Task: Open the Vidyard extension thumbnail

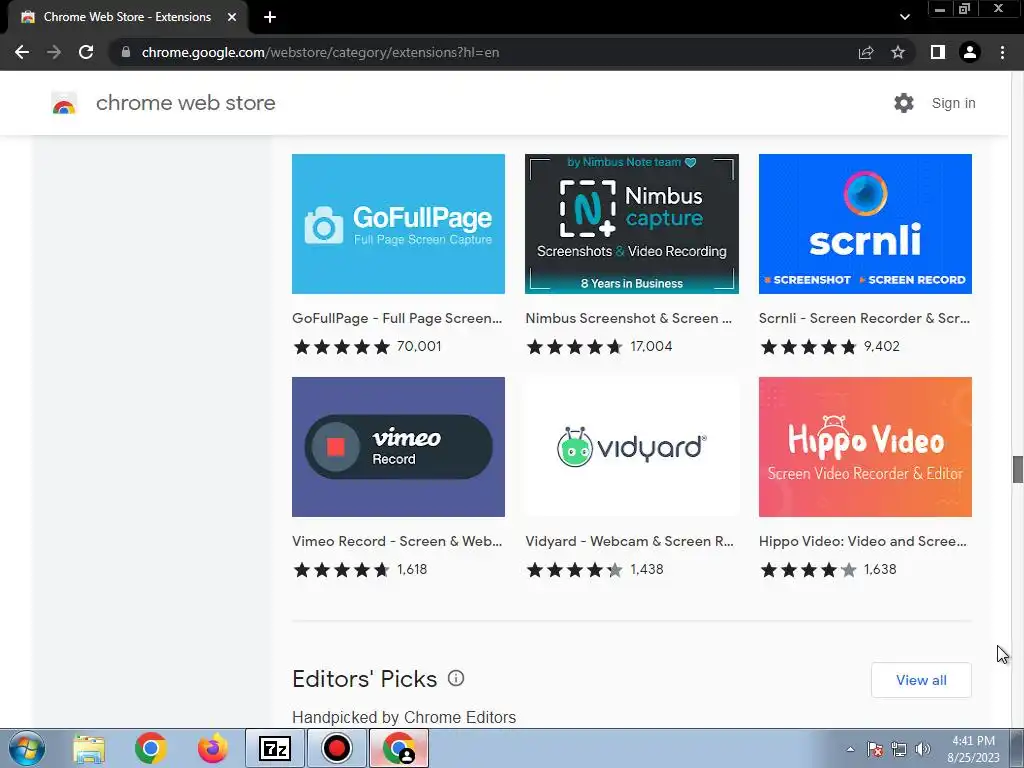Action: (632, 447)
